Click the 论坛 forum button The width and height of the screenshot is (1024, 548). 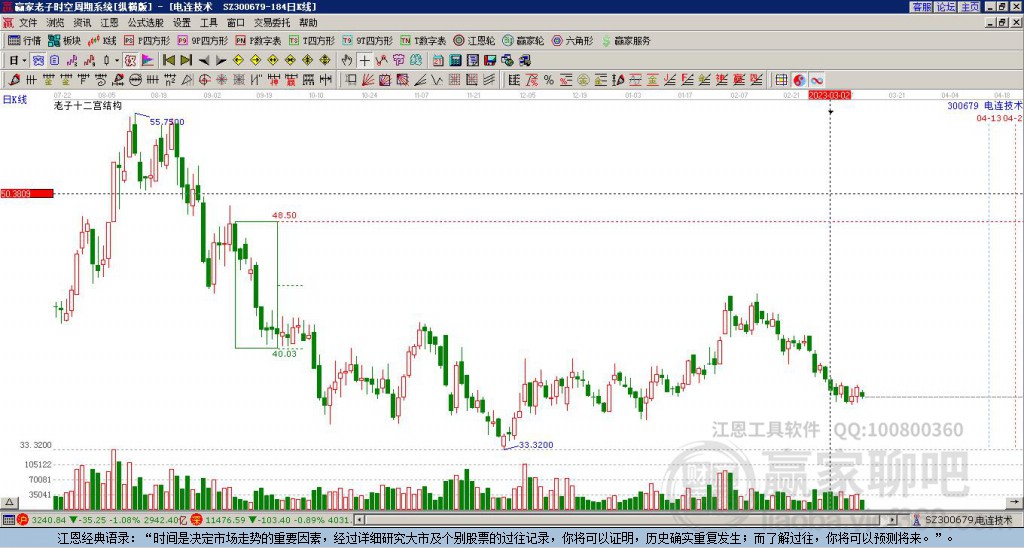coord(946,7)
